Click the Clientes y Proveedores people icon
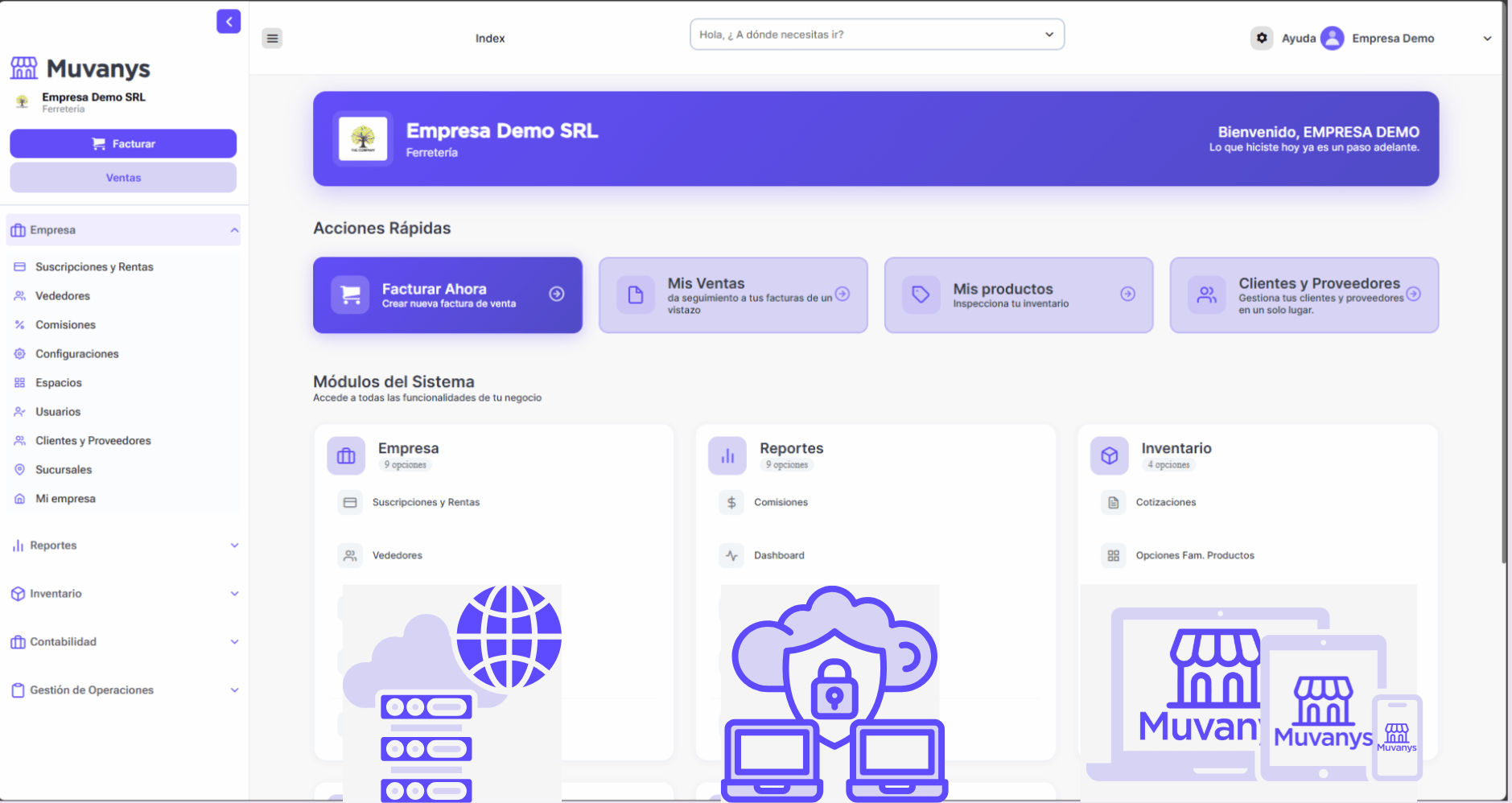 coord(1207,294)
